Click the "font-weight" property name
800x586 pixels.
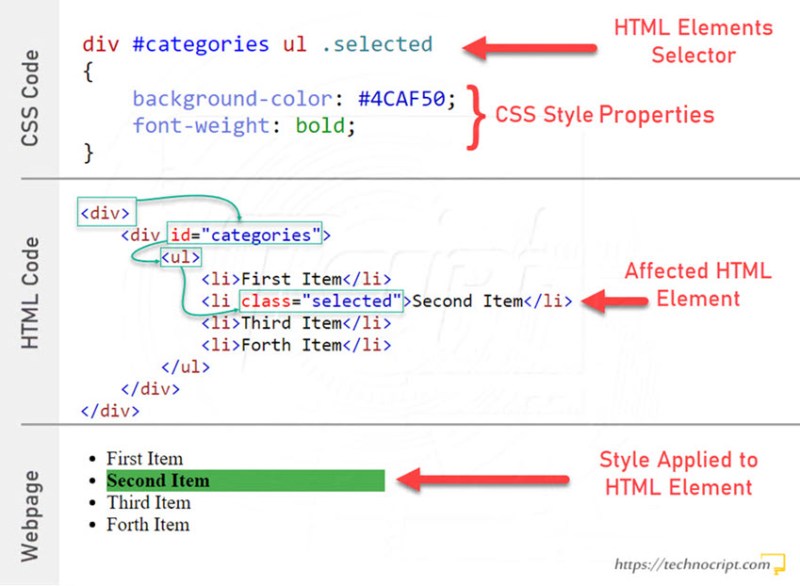[201, 125]
